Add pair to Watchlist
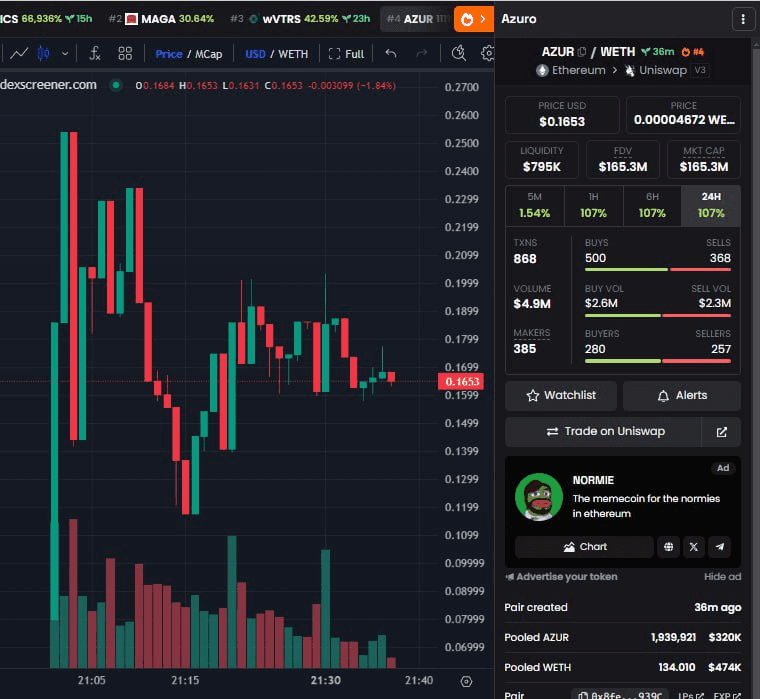760x699 pixels. click(561, 396)
